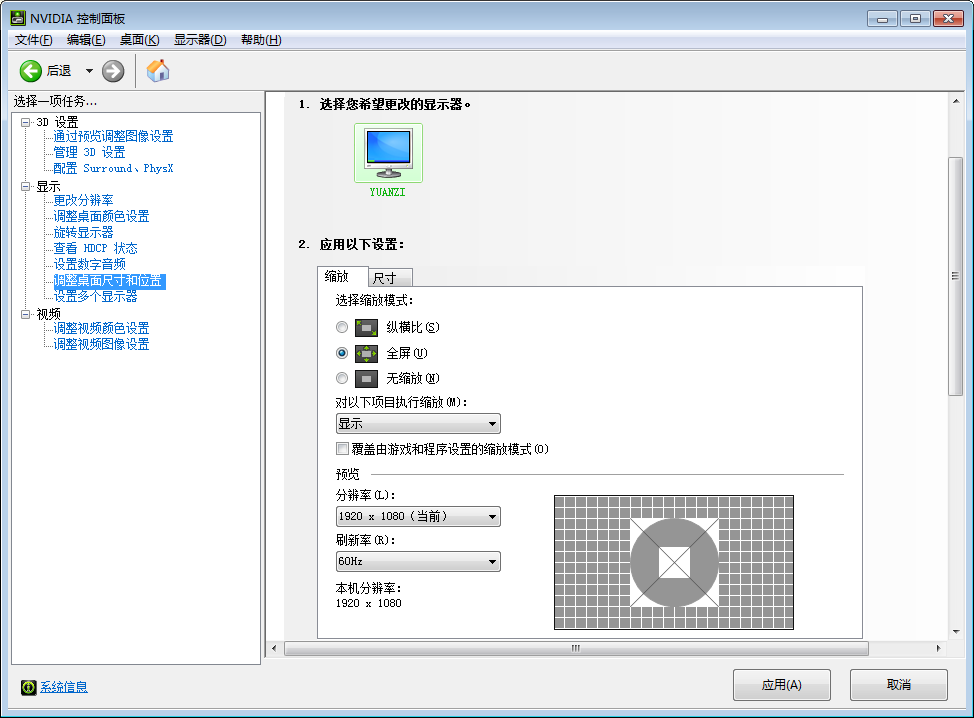
Task: Collapse the 视频 tree node
Action: pos(25,314)
